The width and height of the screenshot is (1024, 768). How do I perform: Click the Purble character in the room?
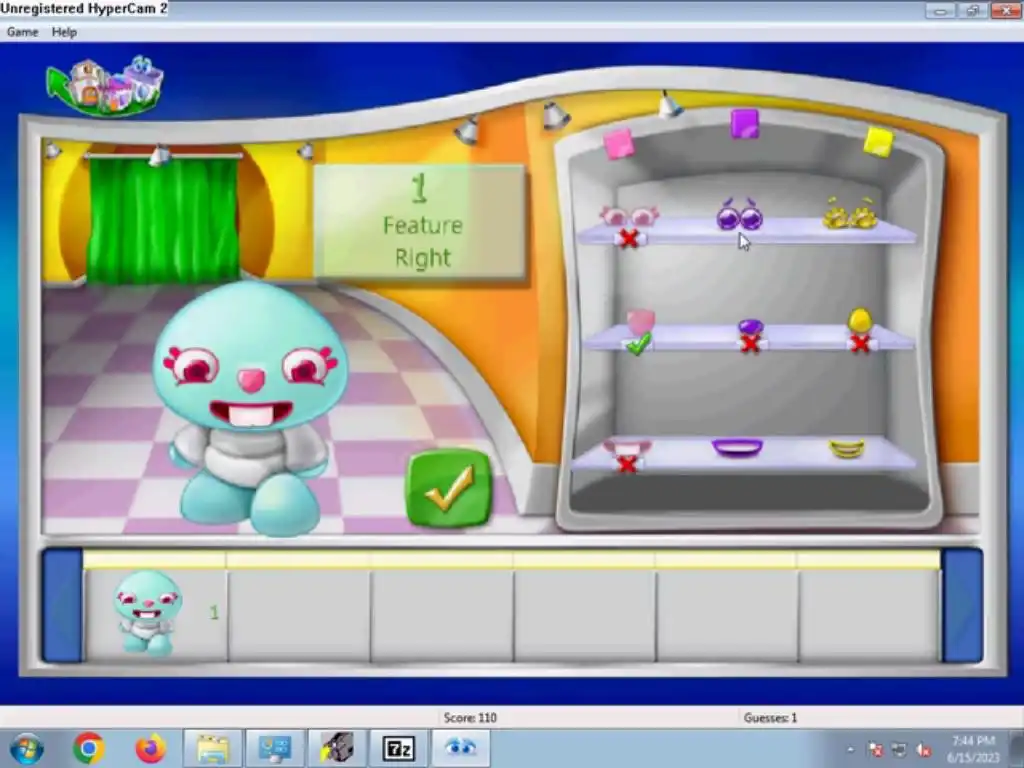coord(249,408)
